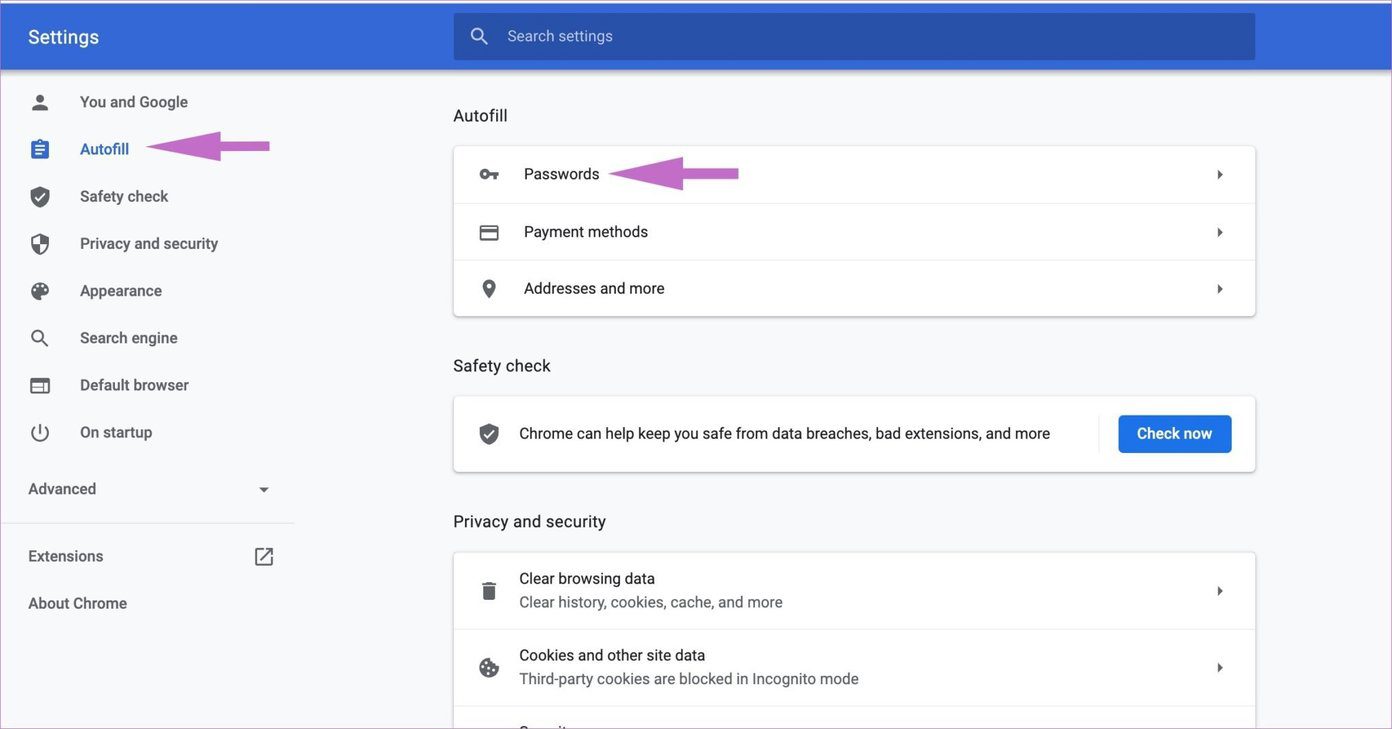Expand the Advanced section arrow

point(264,490)
